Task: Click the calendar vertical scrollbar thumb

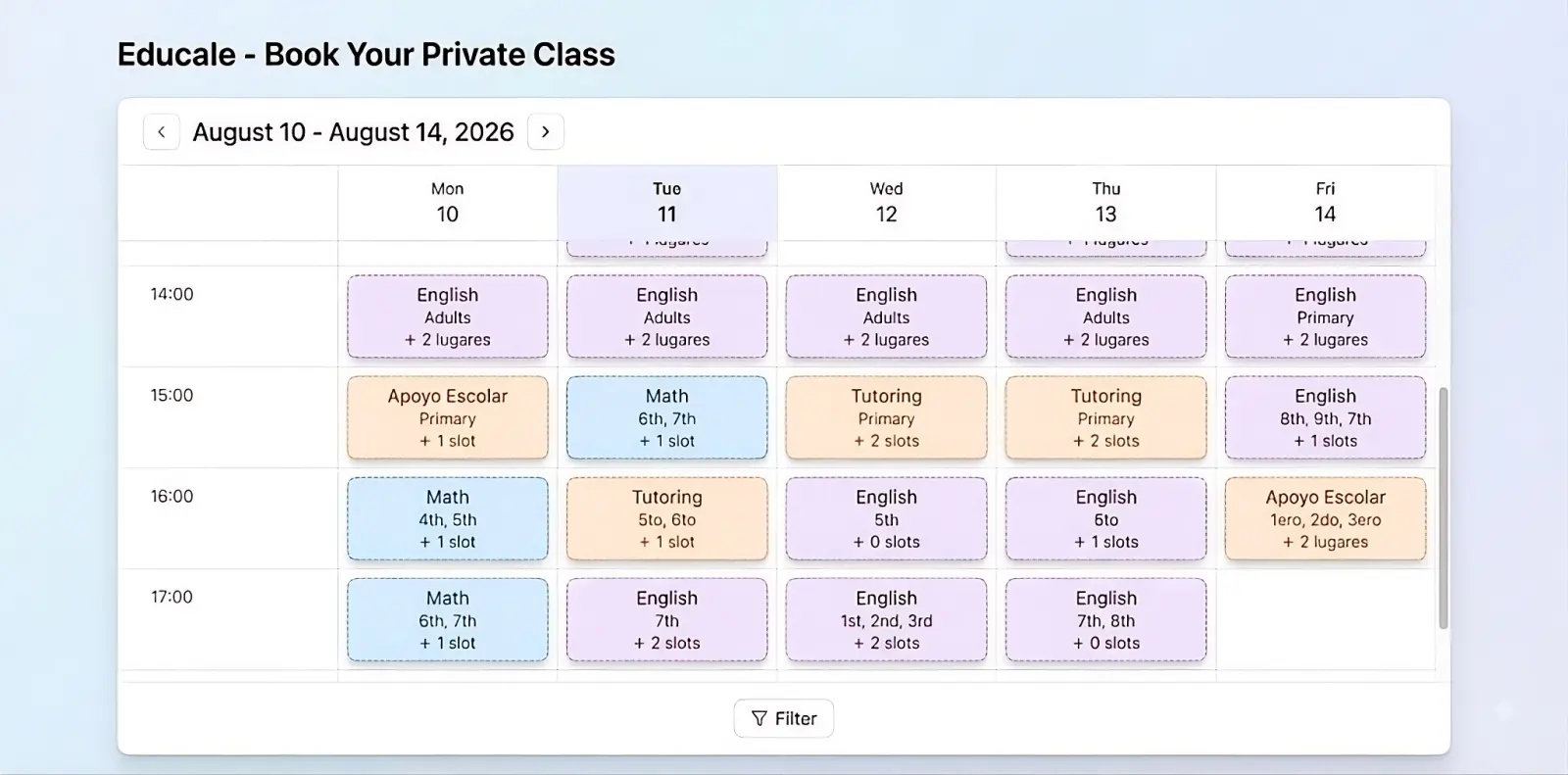Action: pyautogui.click(x=1443, y=508)
